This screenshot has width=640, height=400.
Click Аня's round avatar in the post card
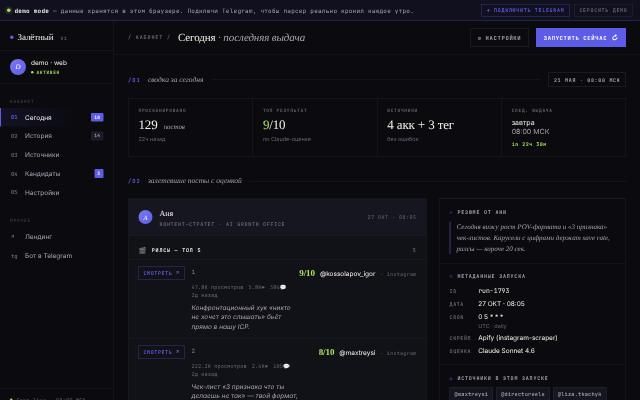pos(145,217)
